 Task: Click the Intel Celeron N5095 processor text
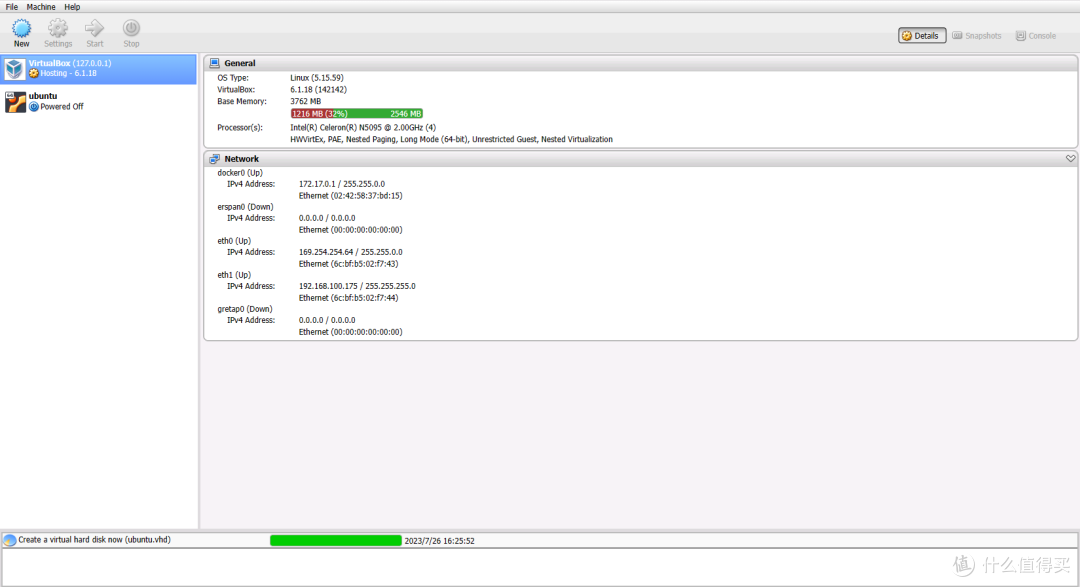[x=363, y=127]
